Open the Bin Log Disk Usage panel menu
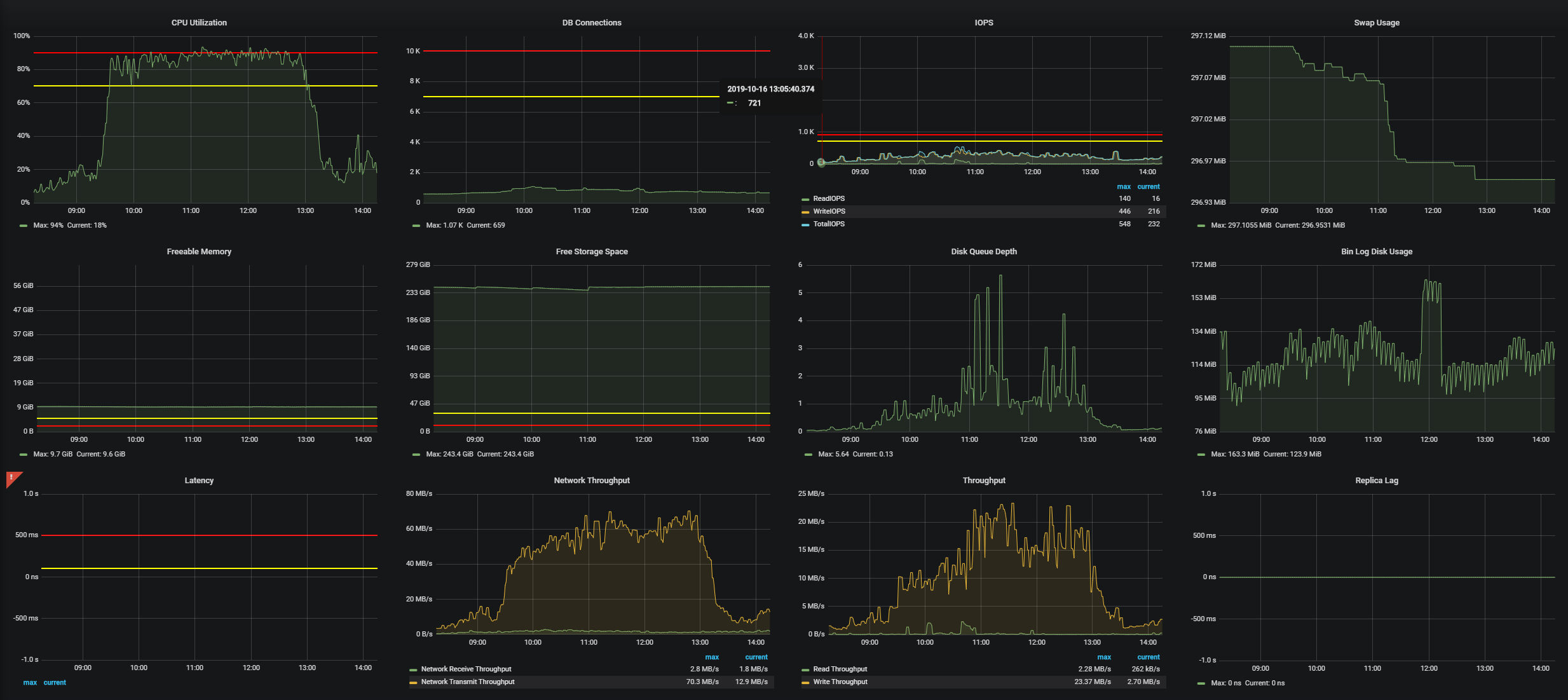The image size is (1568, 700). point(1376,251)
